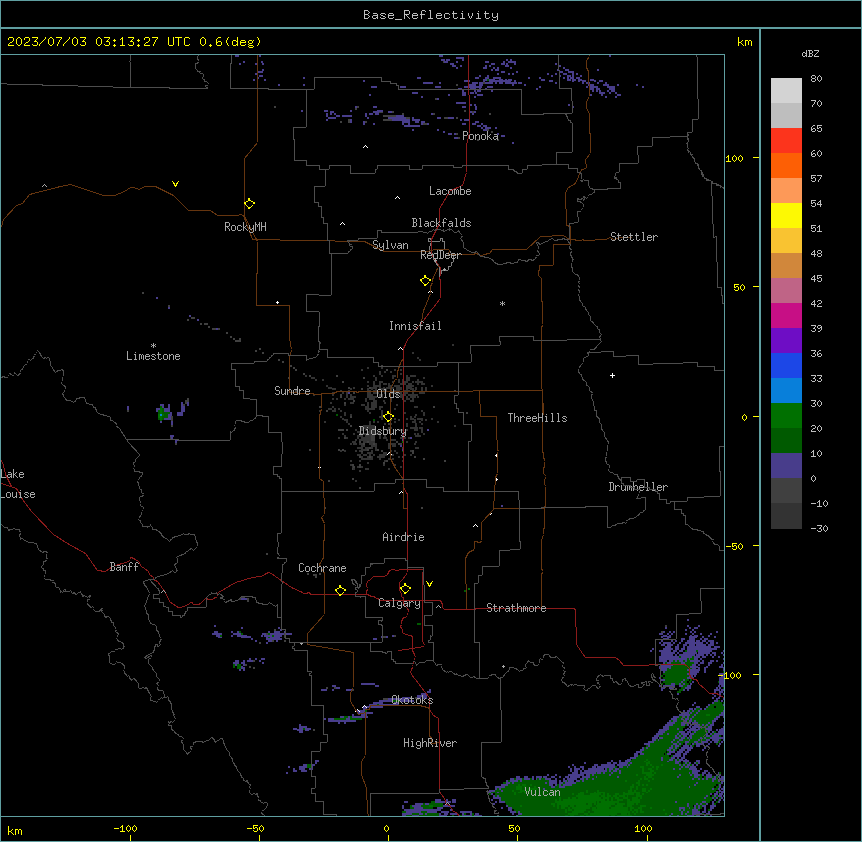Click the Strathmore city label

click(x=516, y=608)
